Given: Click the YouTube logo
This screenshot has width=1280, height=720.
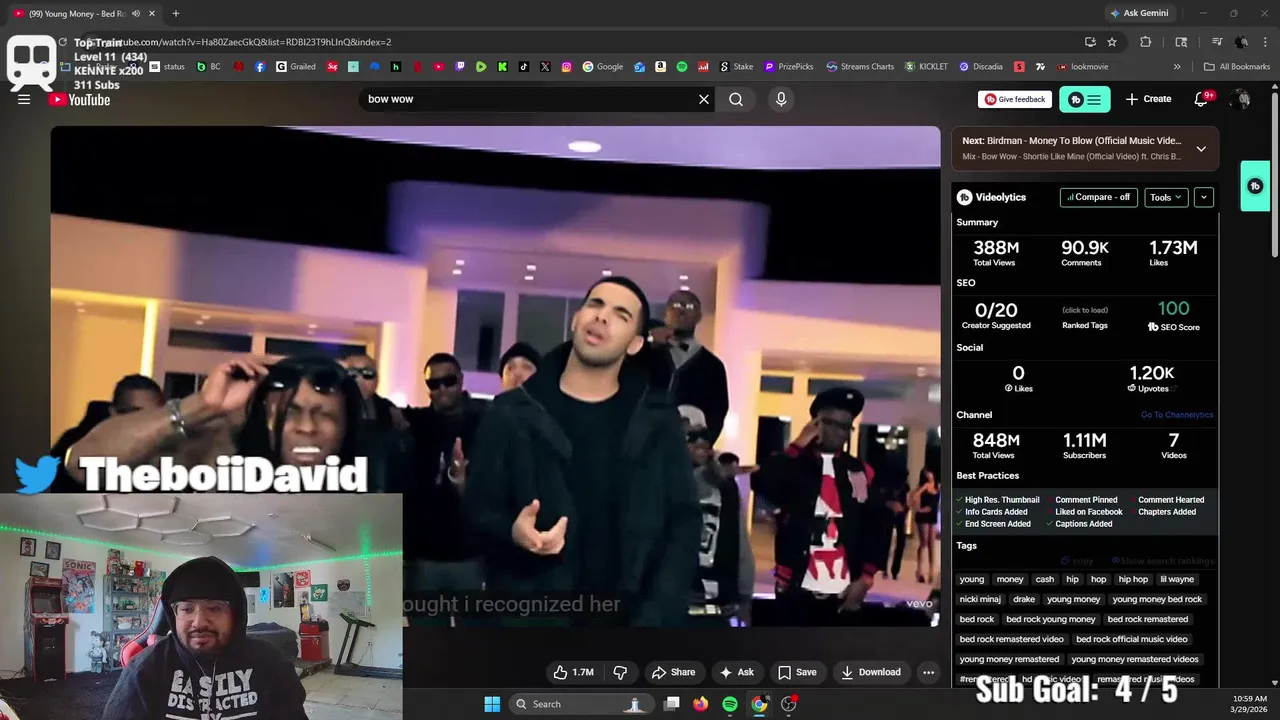Looking at the screenshot, I should click(x=80, y=99).
